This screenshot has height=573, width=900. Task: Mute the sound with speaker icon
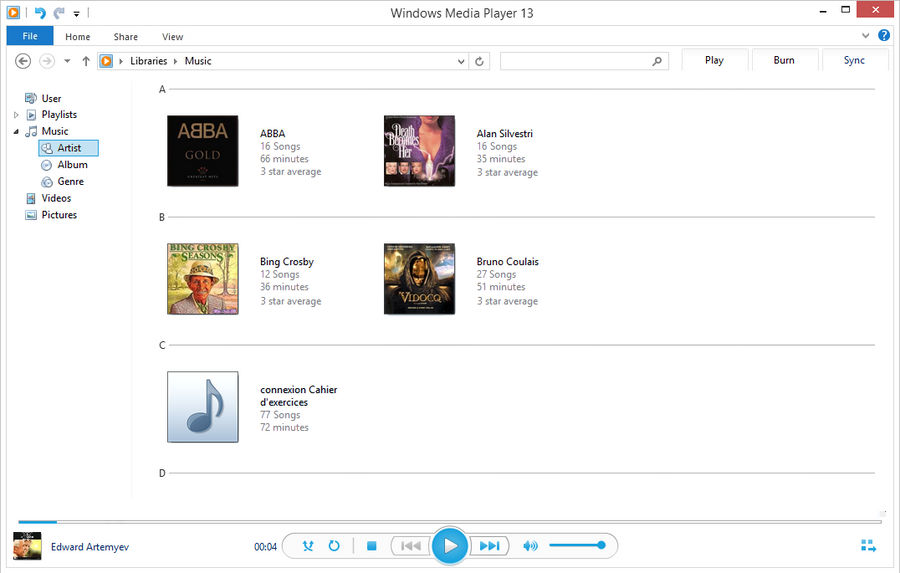(530, 545)
